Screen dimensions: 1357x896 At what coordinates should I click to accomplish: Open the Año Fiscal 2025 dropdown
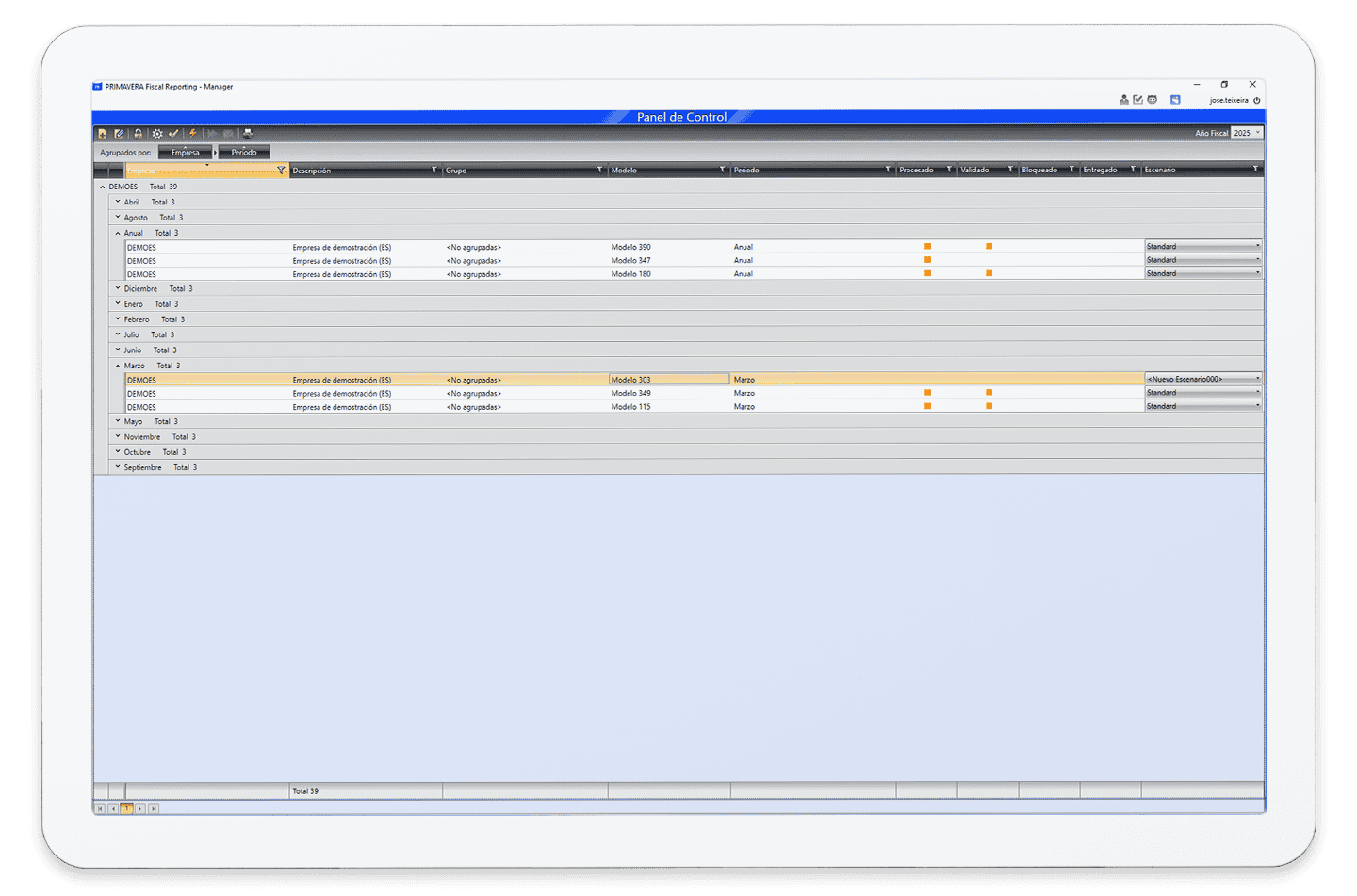[x=1257, y=133]
